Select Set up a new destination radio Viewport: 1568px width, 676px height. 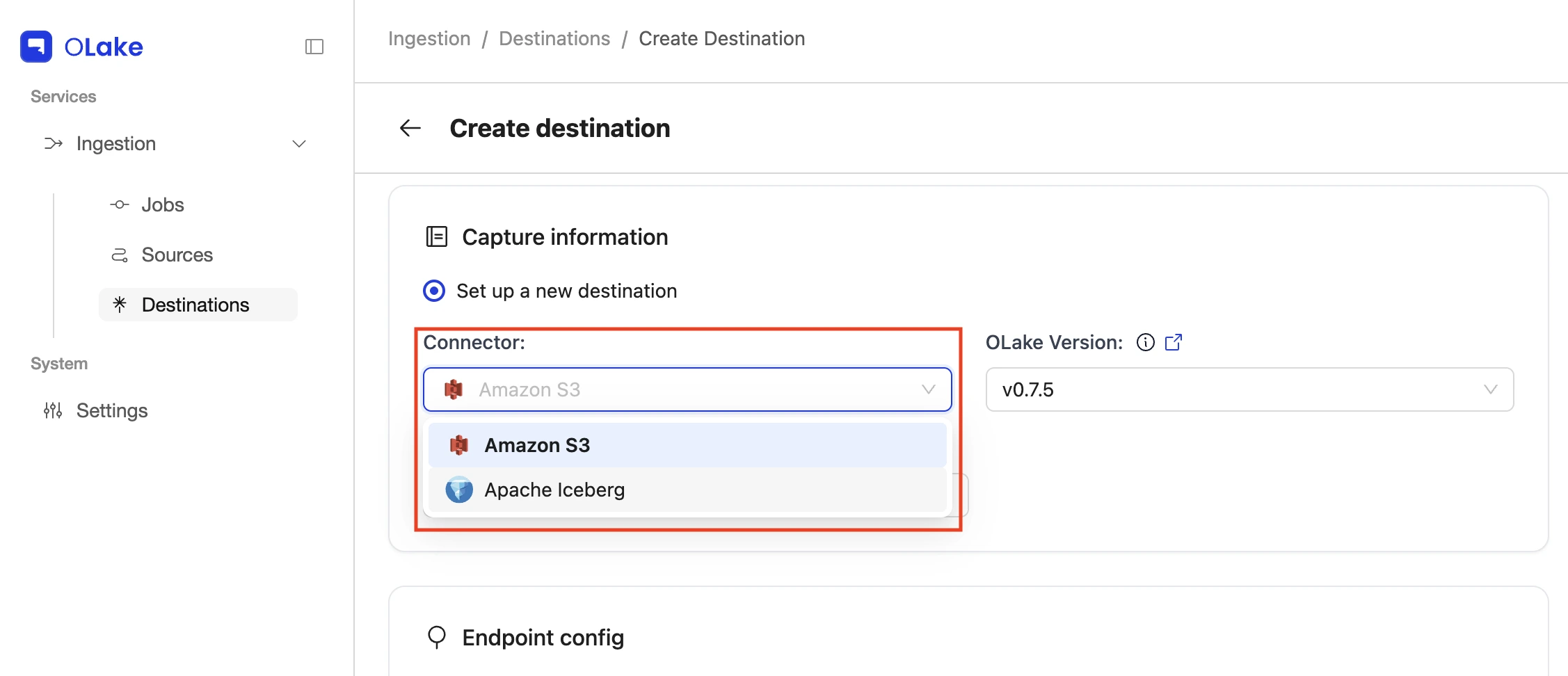click(x=434, y=291)
